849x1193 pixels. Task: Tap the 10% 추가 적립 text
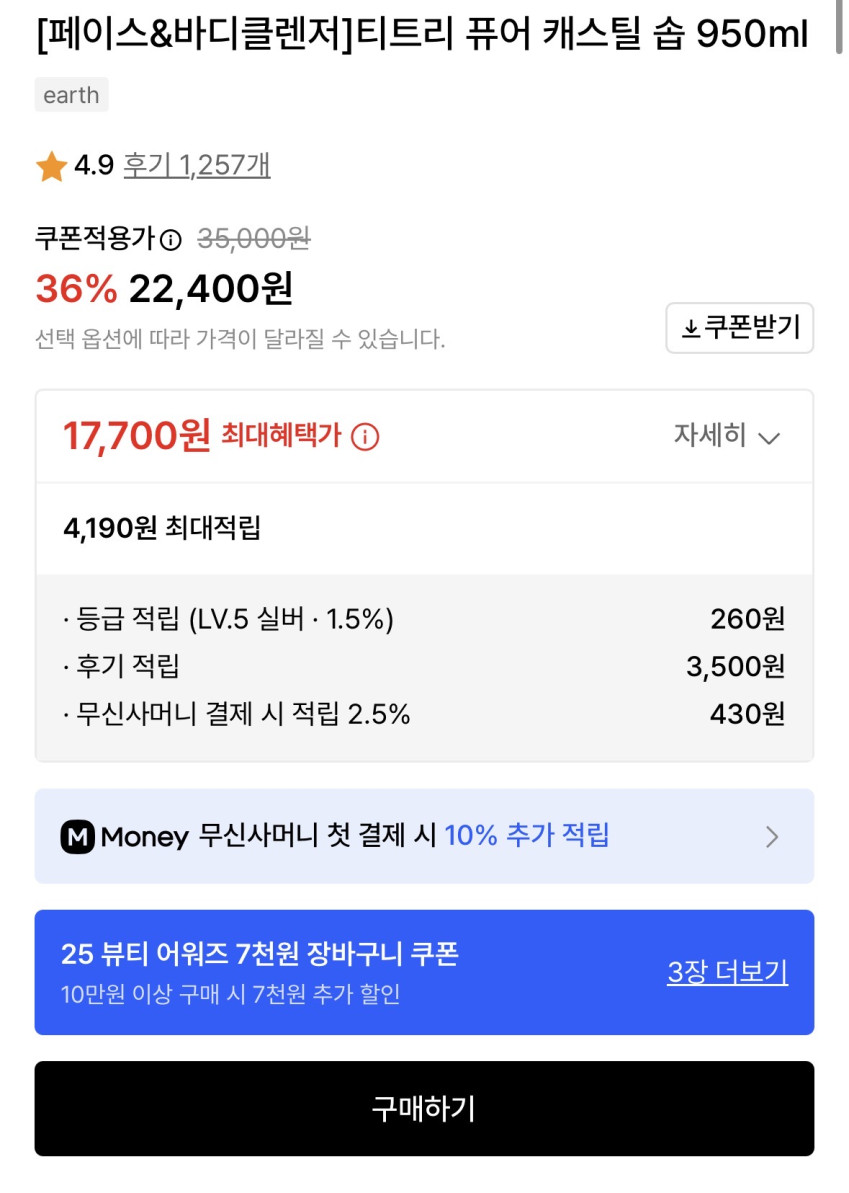pyautogui.click(x=526, y=836)
